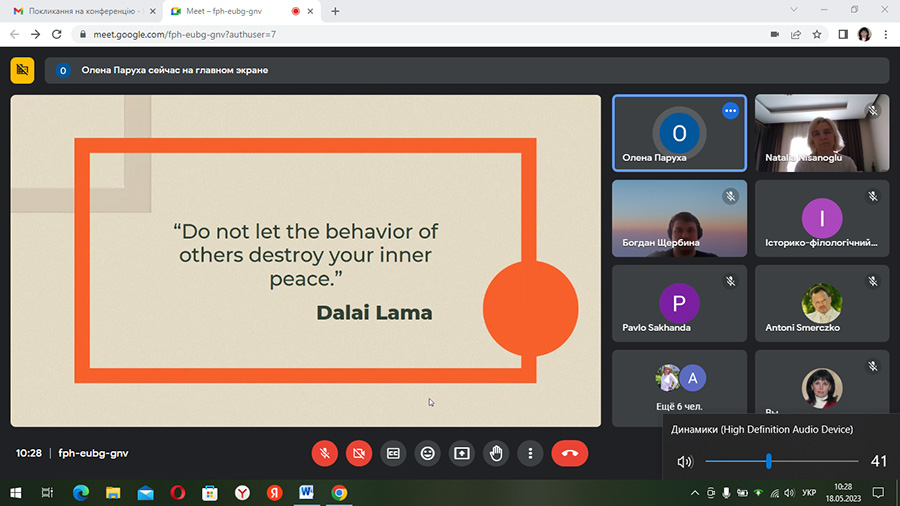Click muted mic icon on Pavlo Sakhanda tile
900x506 pixels.
click(730, 281)
